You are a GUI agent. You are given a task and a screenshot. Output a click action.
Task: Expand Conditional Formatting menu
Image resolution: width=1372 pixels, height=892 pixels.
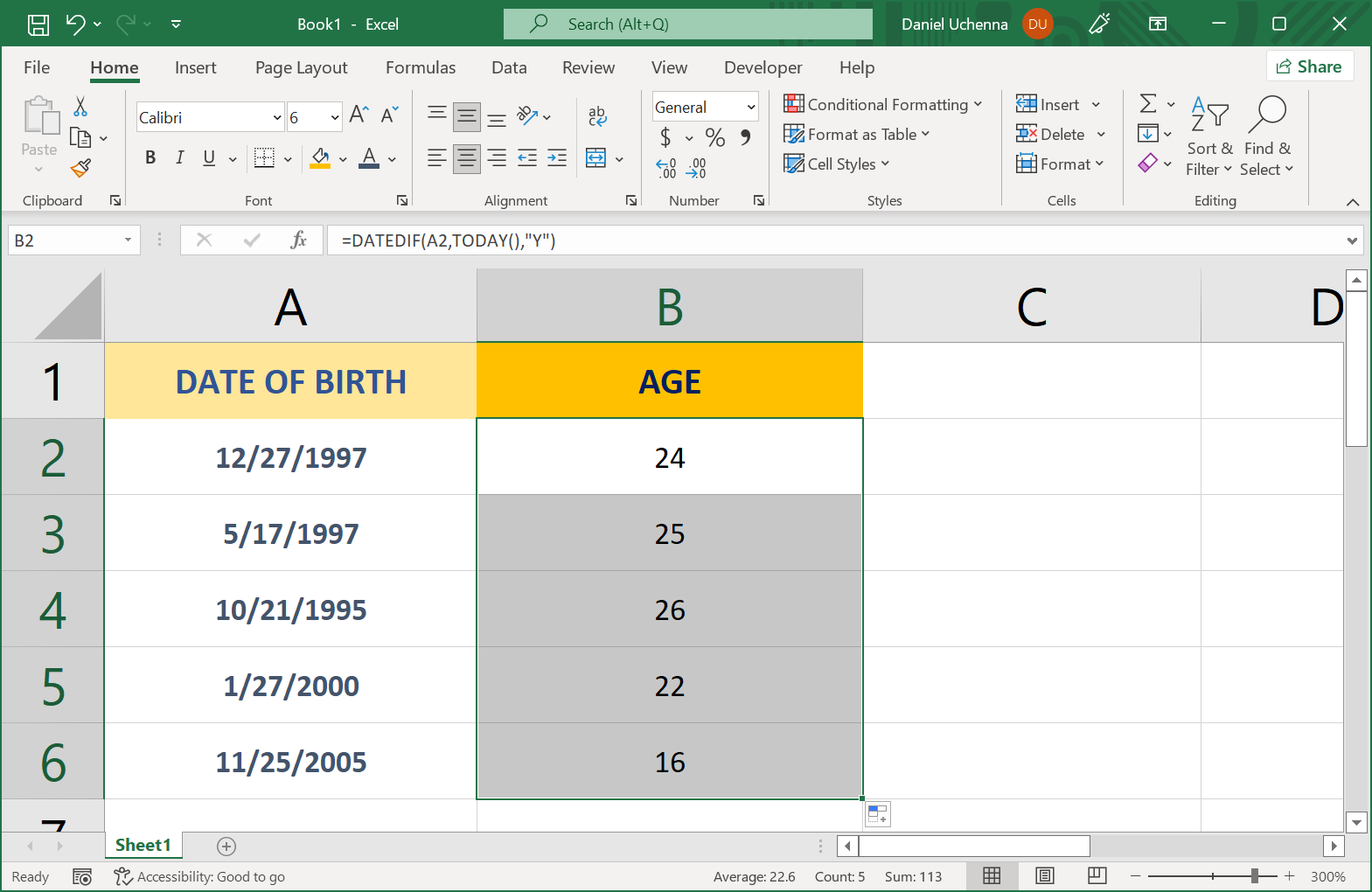pos(883,104)
